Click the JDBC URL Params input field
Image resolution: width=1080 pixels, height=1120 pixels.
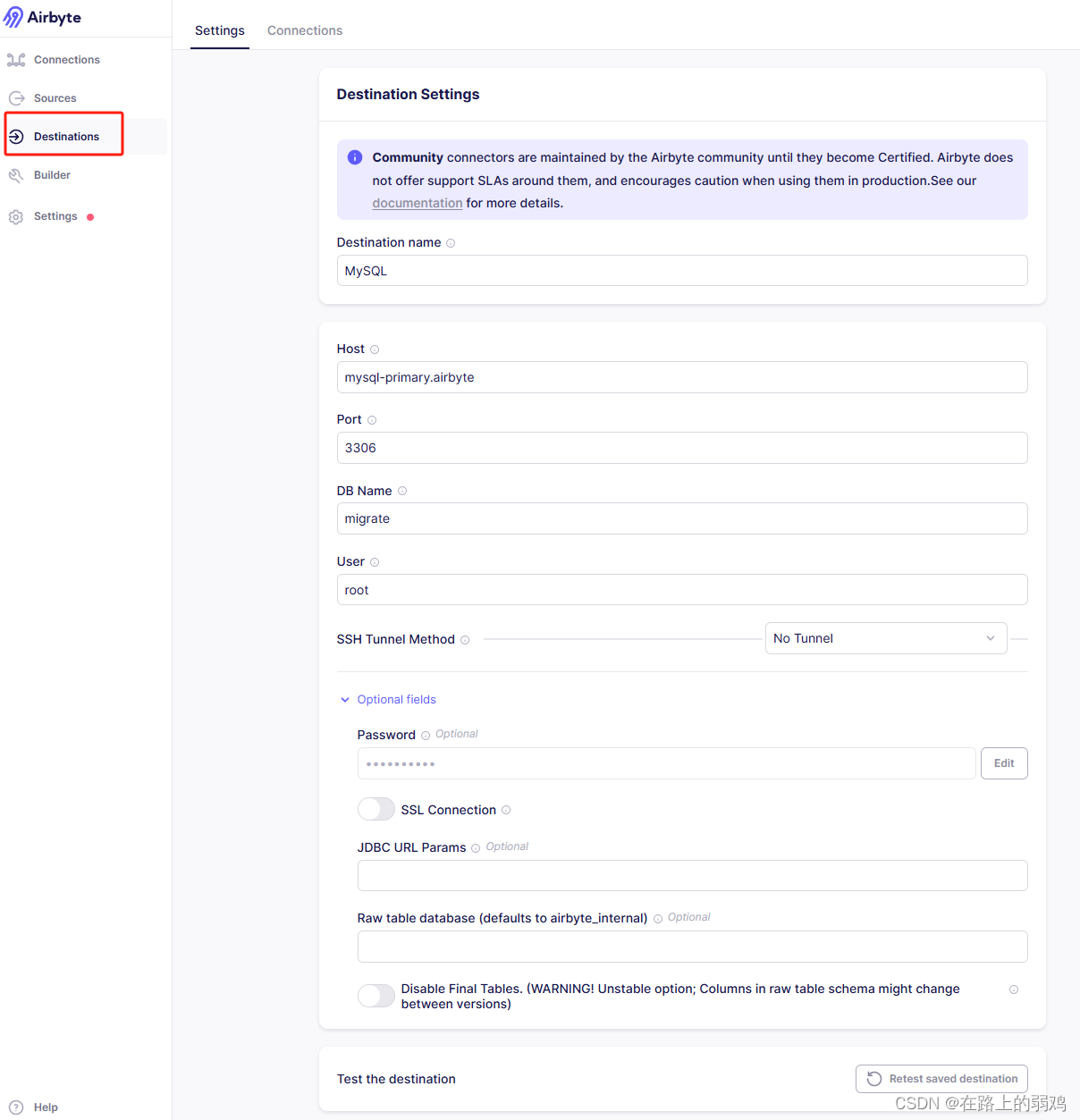click(692, 876)
